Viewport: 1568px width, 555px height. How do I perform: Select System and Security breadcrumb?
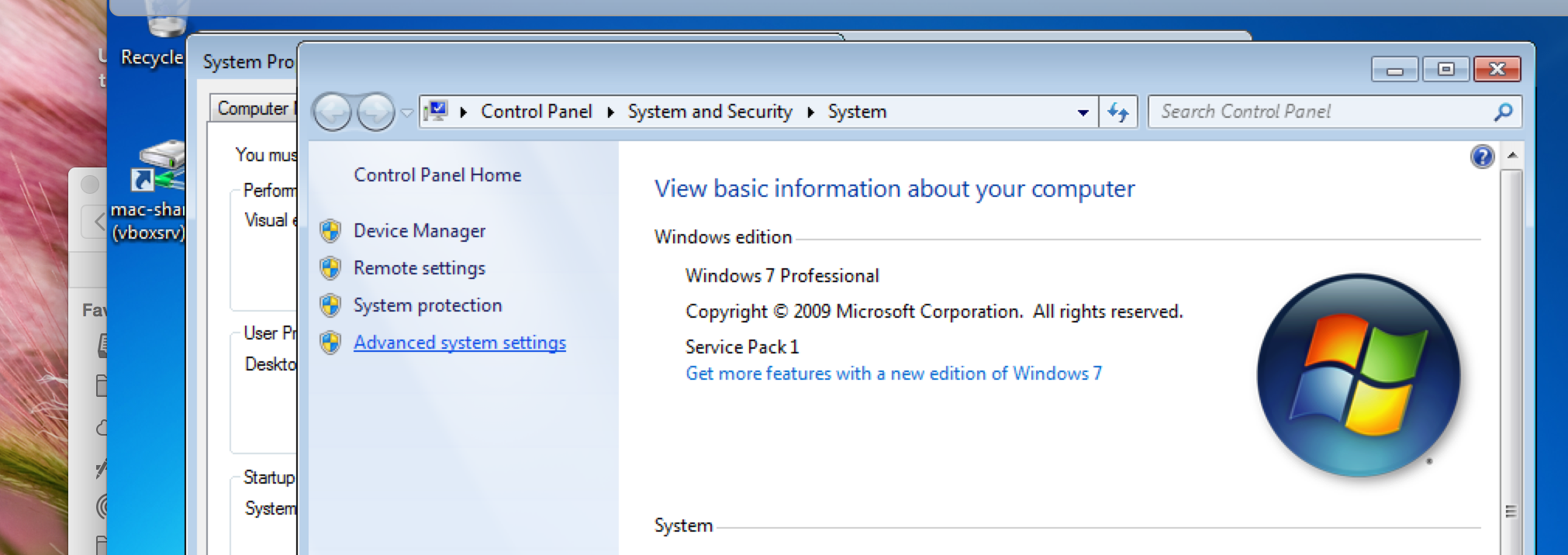point(710,112)
